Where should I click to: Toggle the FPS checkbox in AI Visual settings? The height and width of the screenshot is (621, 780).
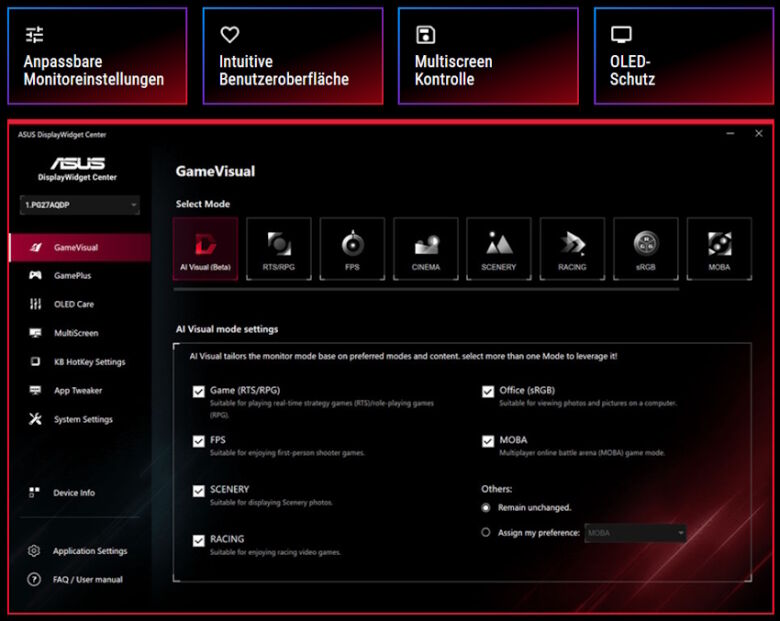[198, 441]
